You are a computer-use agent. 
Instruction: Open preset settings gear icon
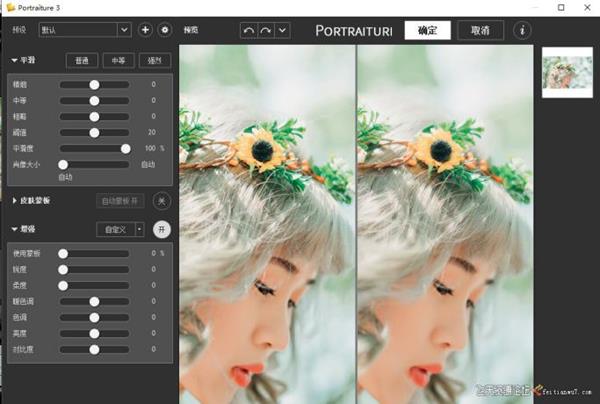click(165, 30)
